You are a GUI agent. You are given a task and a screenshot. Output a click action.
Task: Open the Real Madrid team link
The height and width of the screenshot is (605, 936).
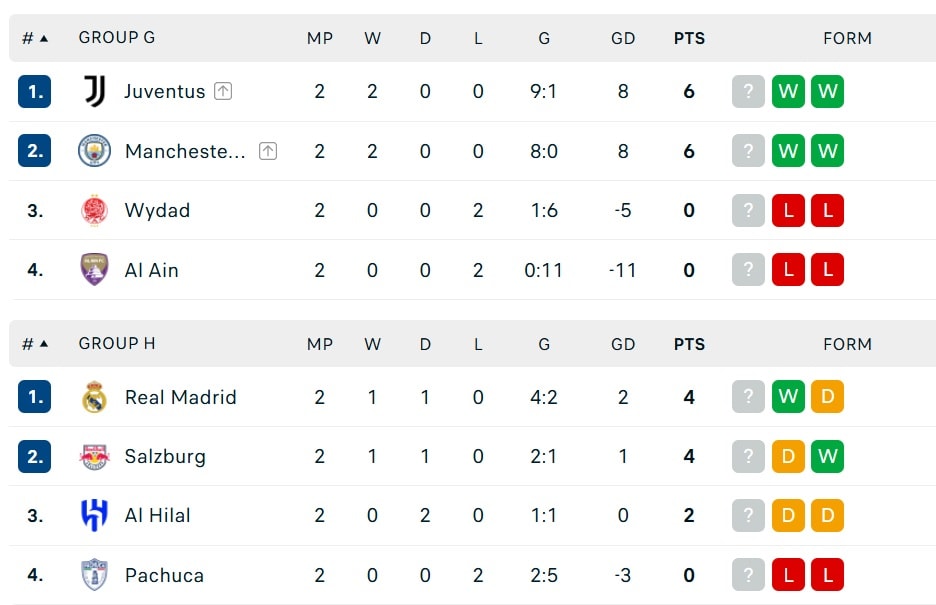point(180,397)
